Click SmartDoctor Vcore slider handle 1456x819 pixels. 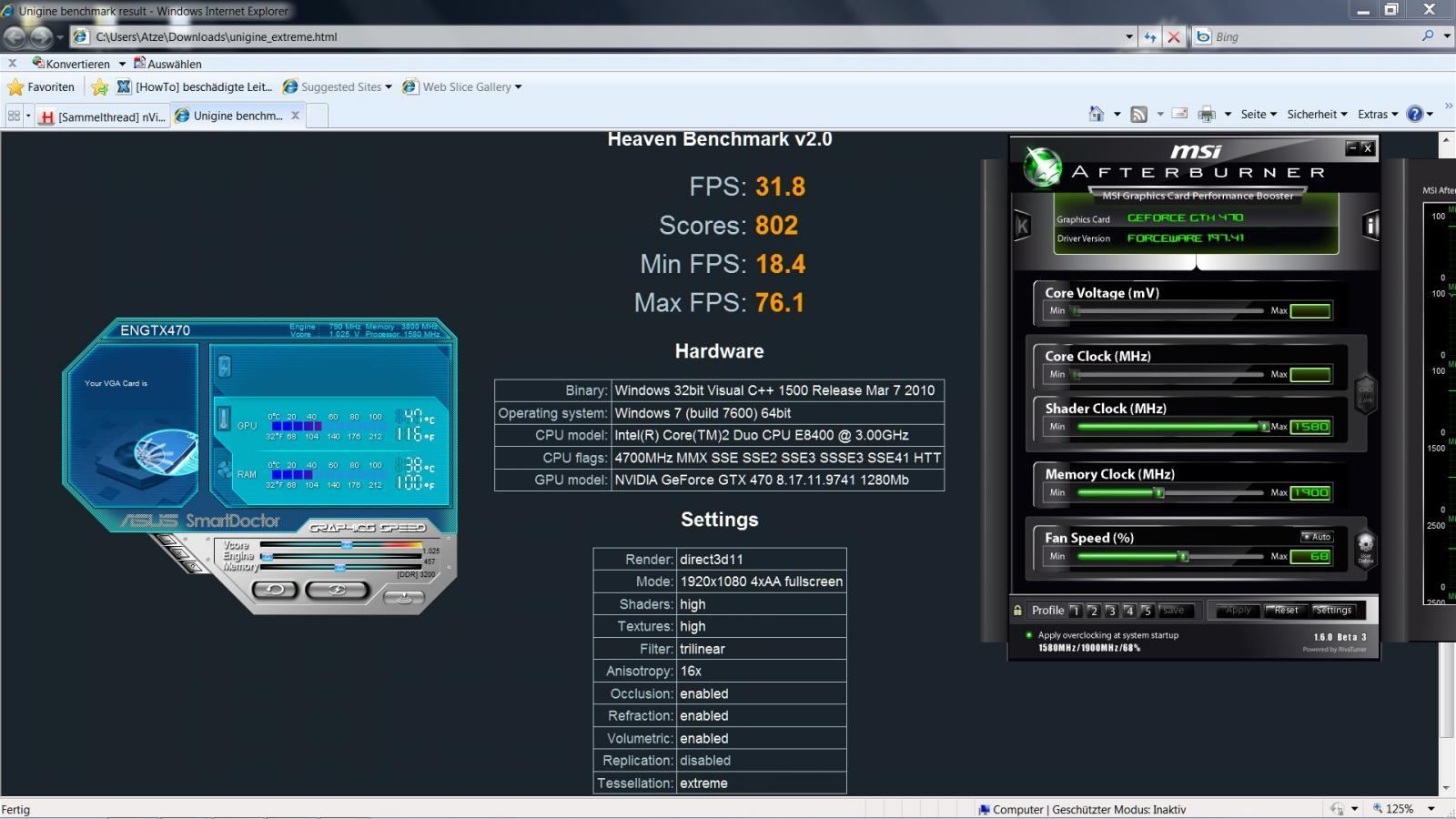point(347,545)
